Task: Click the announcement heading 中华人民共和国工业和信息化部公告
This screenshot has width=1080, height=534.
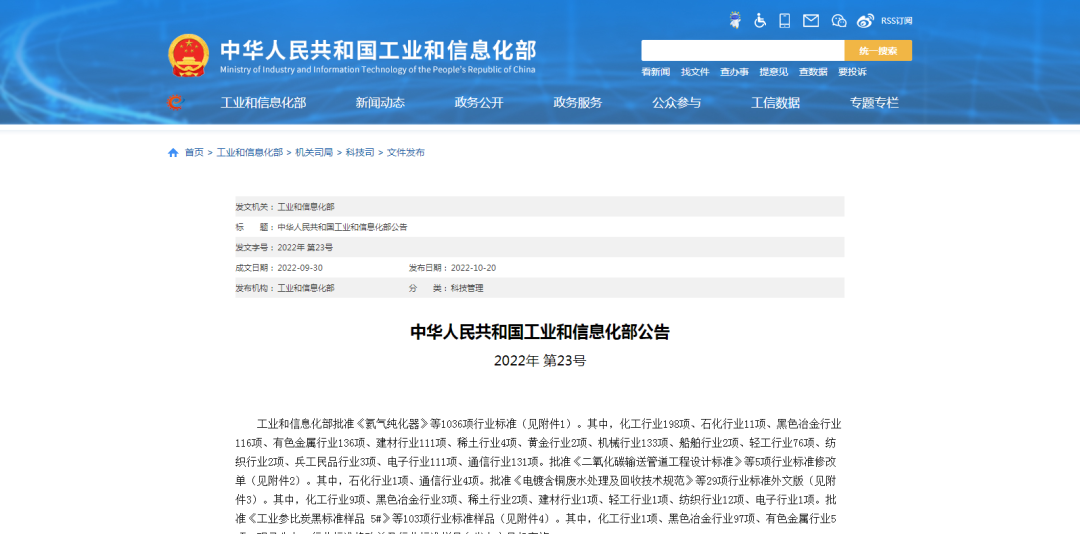Action: coord(540,332)
